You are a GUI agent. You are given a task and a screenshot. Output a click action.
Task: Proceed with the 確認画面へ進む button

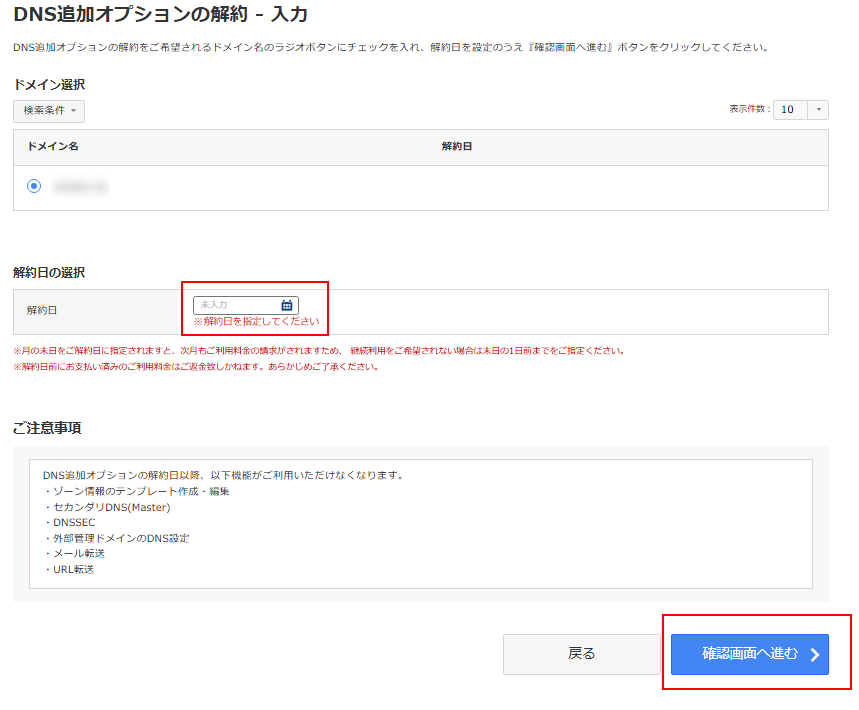tap(749, 654)
